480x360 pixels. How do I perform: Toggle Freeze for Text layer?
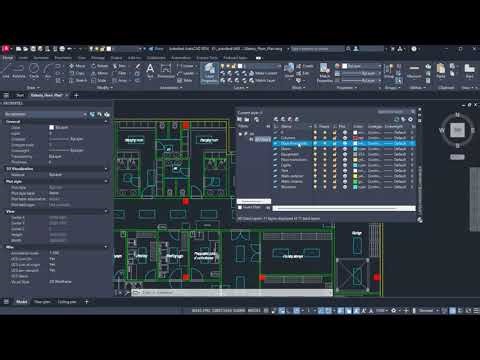pyautogui.click(x=325, y=171)
